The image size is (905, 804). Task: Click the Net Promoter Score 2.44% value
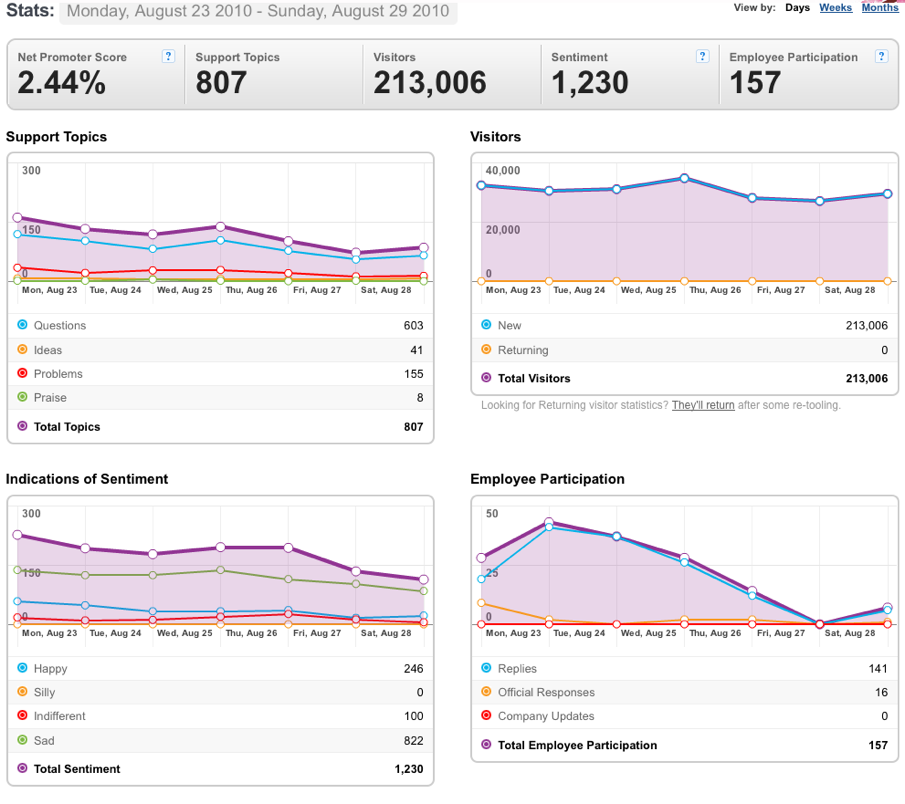pyautogui.click(x=62, y=83)
